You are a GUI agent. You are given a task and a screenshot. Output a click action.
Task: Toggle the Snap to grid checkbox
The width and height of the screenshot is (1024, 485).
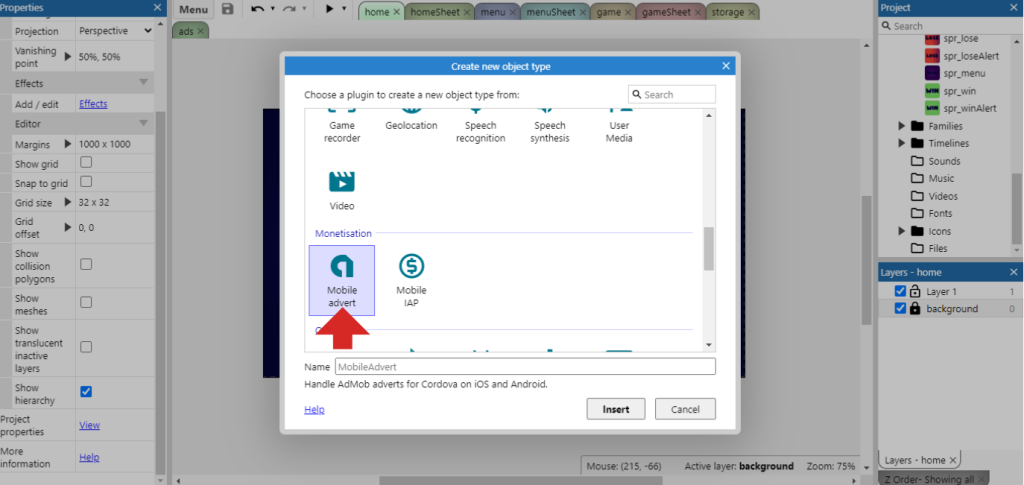click(x=86, y=182)
